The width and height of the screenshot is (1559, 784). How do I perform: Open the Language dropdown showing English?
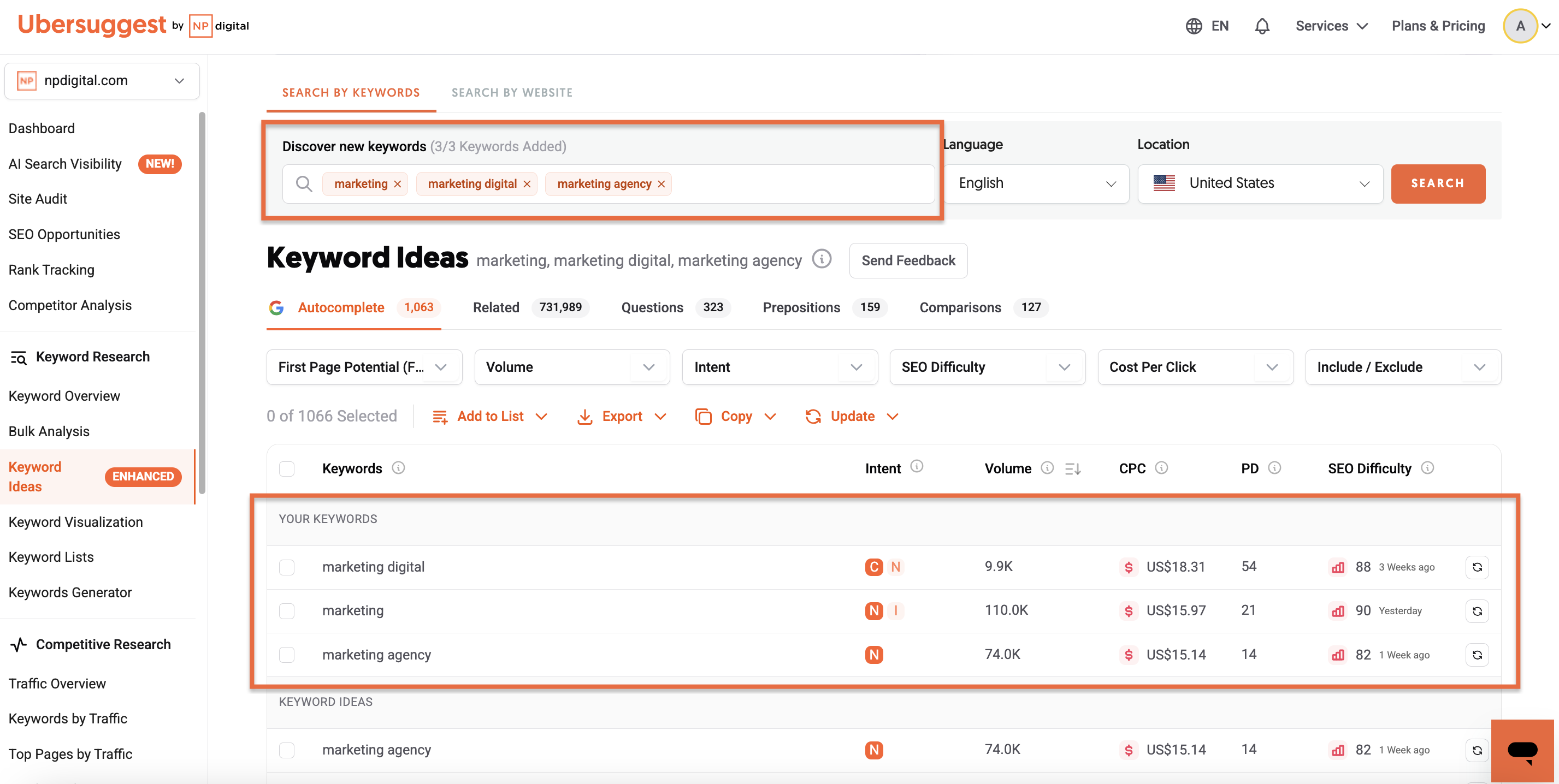tap(1036, 183)
